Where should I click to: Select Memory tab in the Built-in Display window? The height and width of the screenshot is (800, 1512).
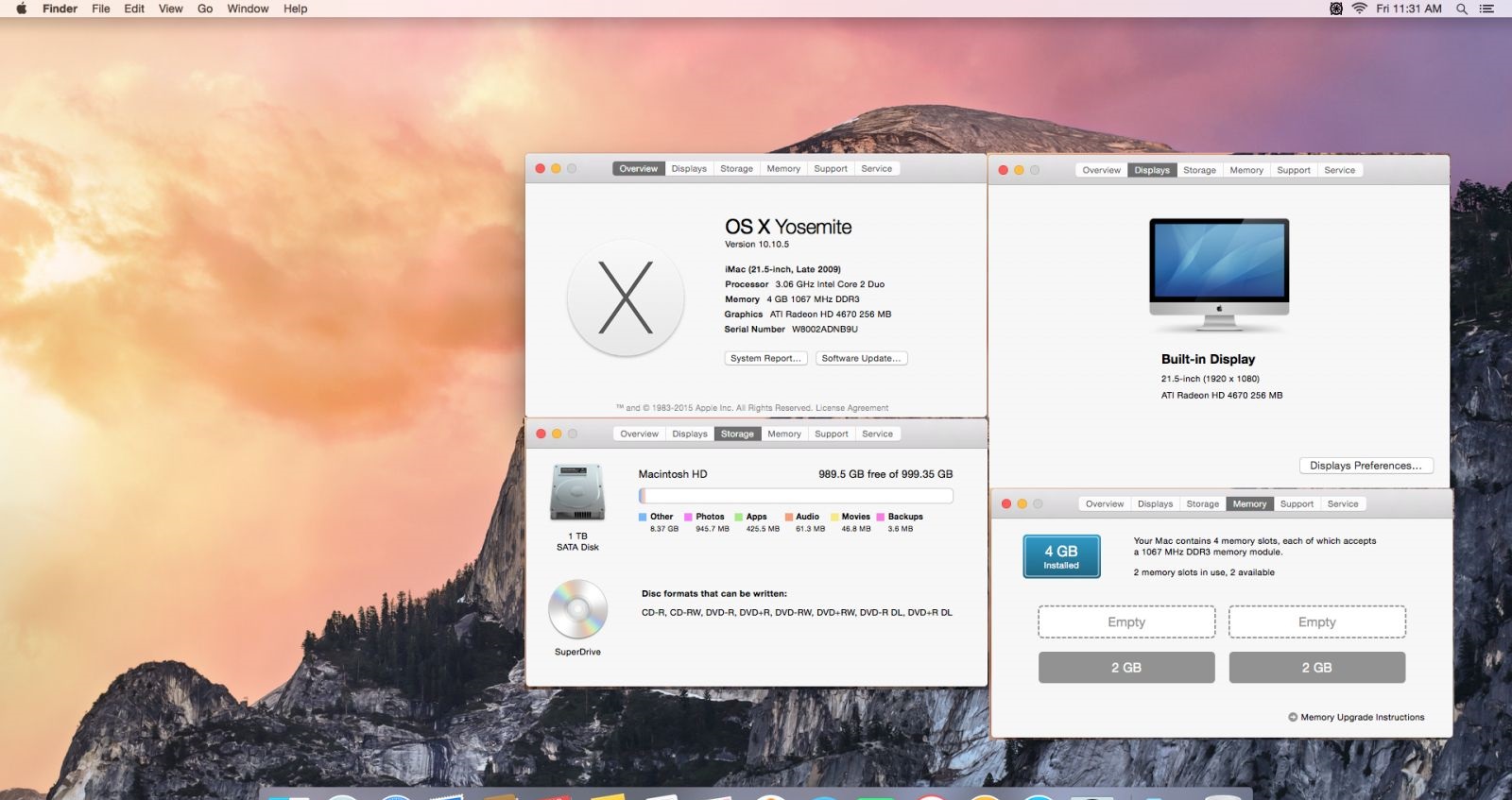pyautogui.click(x=1246, y=171)
